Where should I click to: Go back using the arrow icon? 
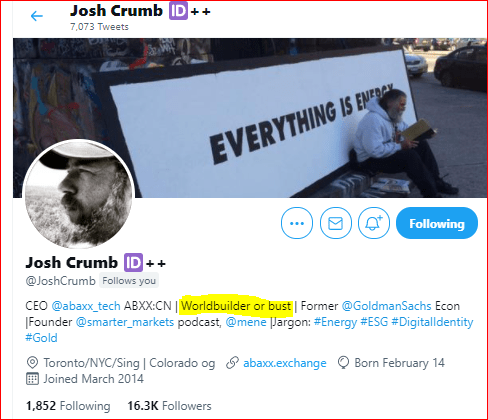pos(37,16)
